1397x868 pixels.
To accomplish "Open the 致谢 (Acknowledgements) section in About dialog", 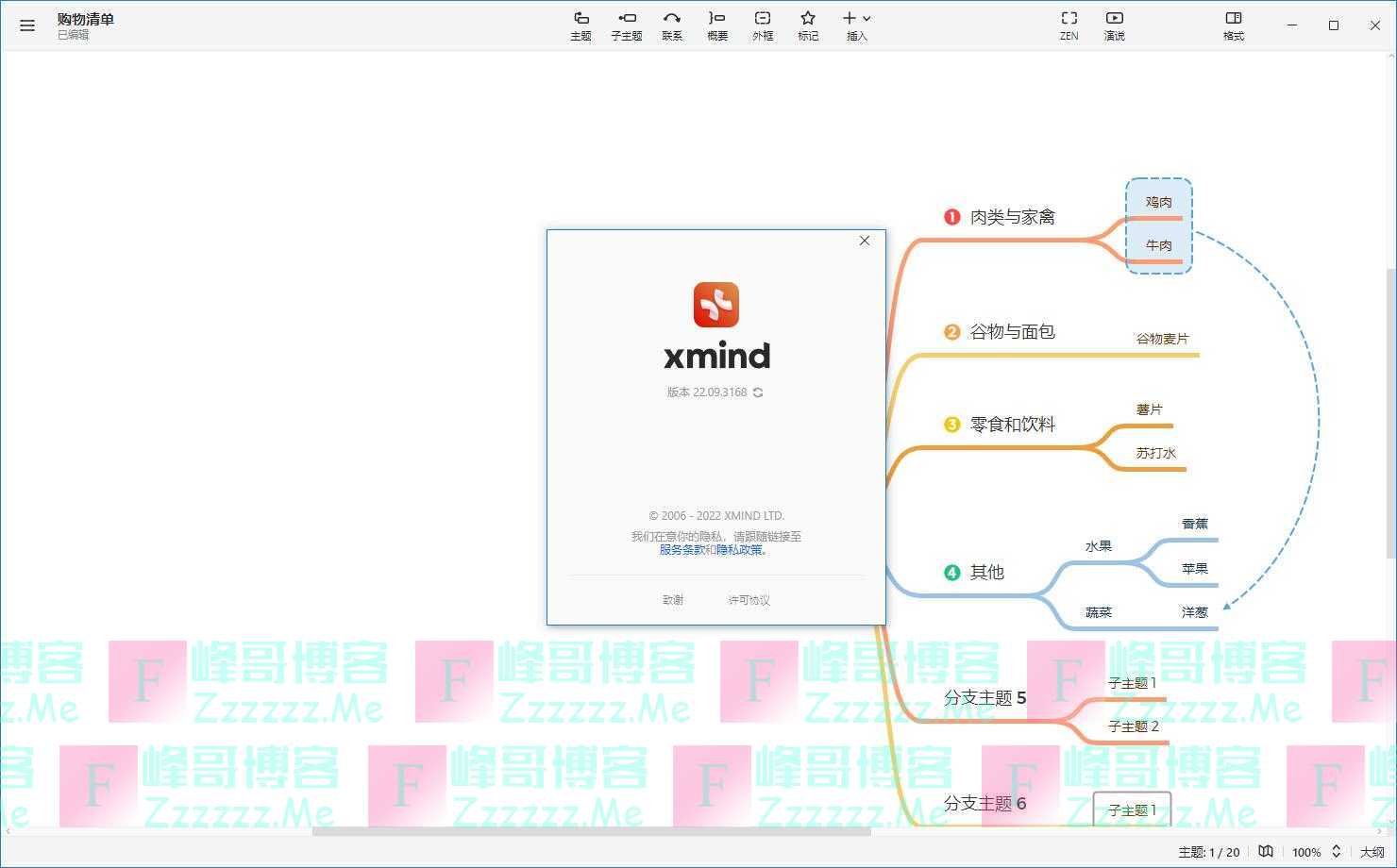I will (x=673, y=600).
